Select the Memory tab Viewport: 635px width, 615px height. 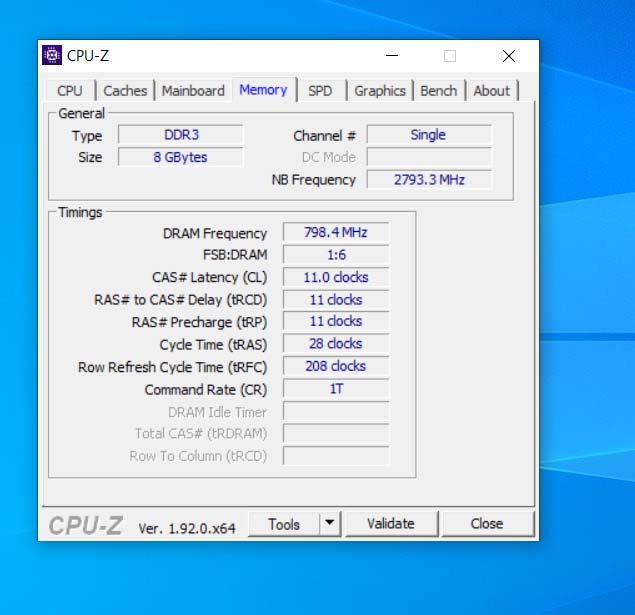(x=263, y=90)
